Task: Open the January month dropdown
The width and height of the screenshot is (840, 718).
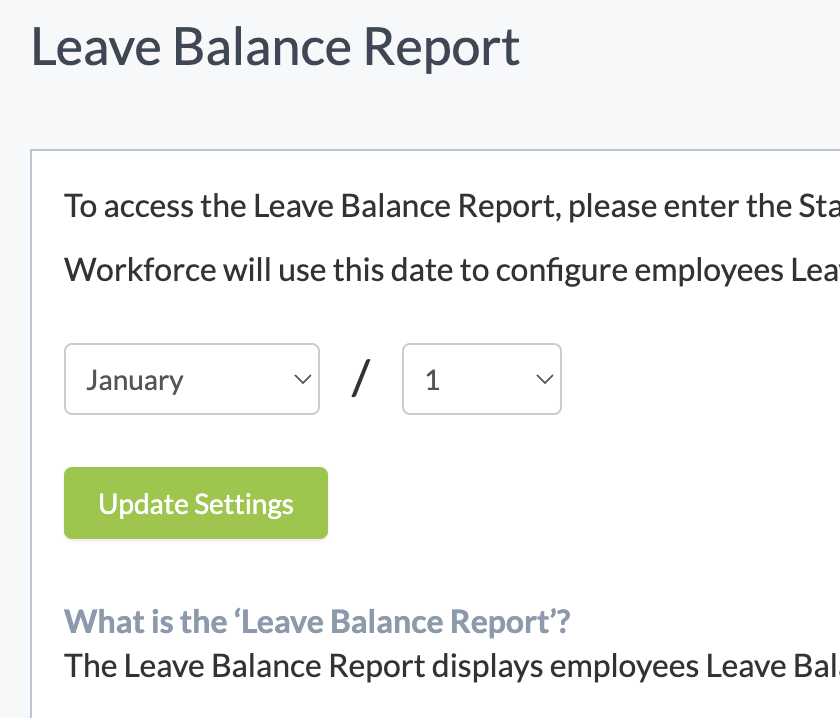Action: [191, 379]
